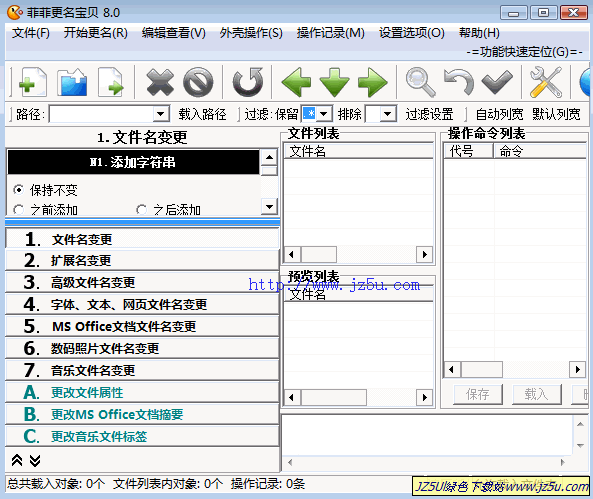Click the circular prohibit/clear icon
593x499 pixels.
(x=198, y=82)
